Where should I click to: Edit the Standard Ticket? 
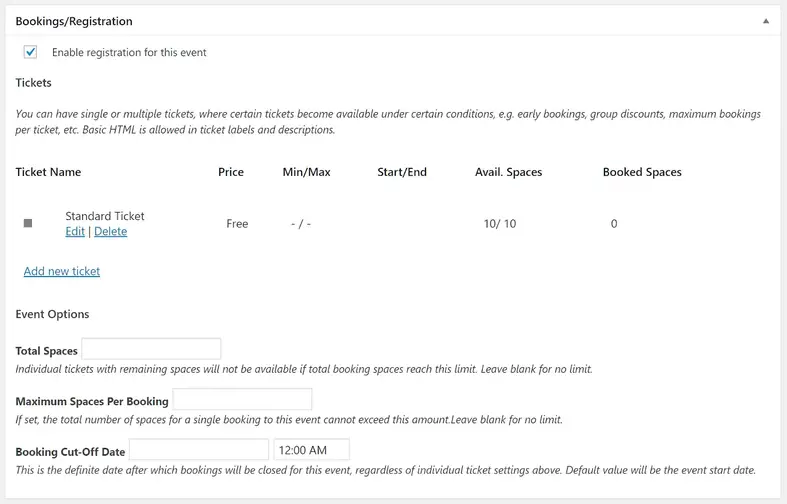coord(75,231)
